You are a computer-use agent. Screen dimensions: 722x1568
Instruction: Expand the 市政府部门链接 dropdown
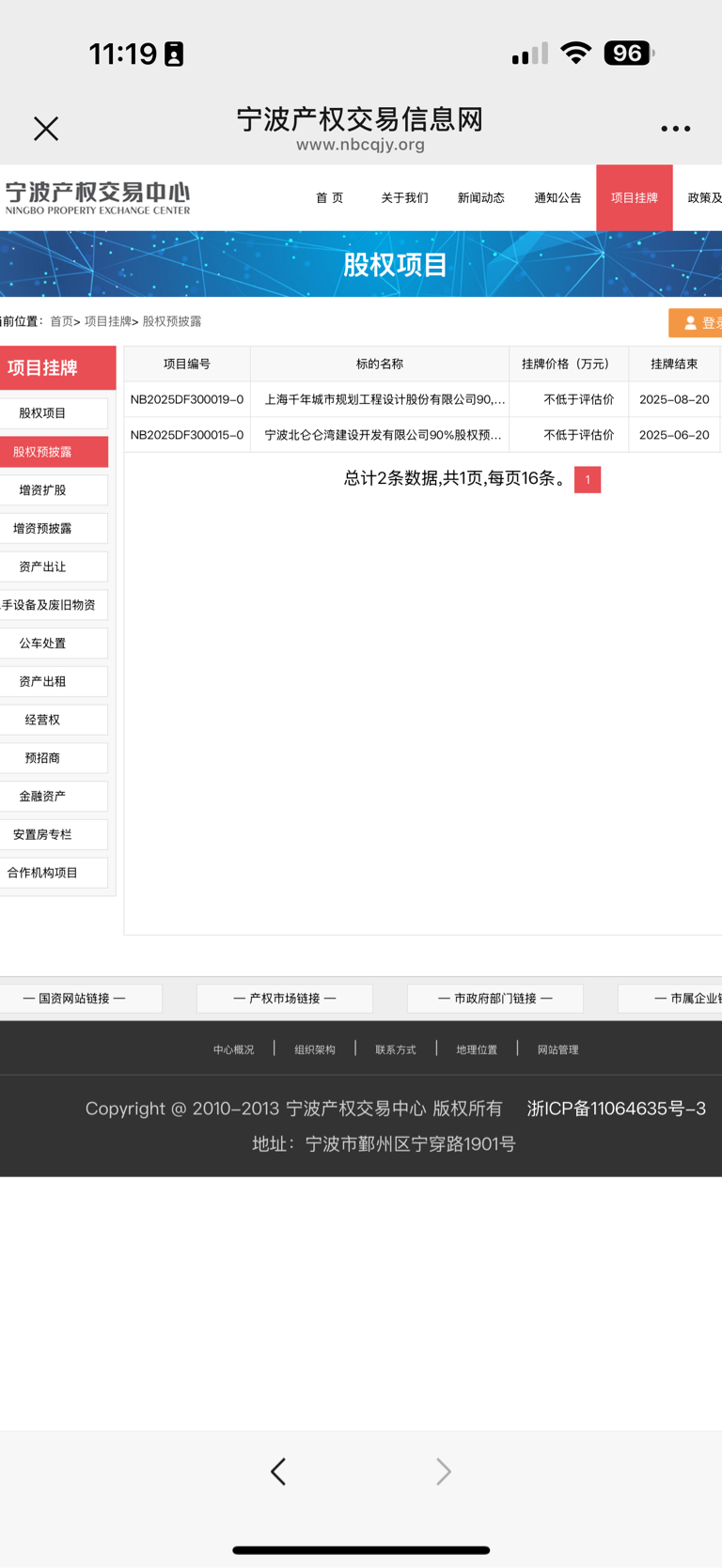(495, 999)
